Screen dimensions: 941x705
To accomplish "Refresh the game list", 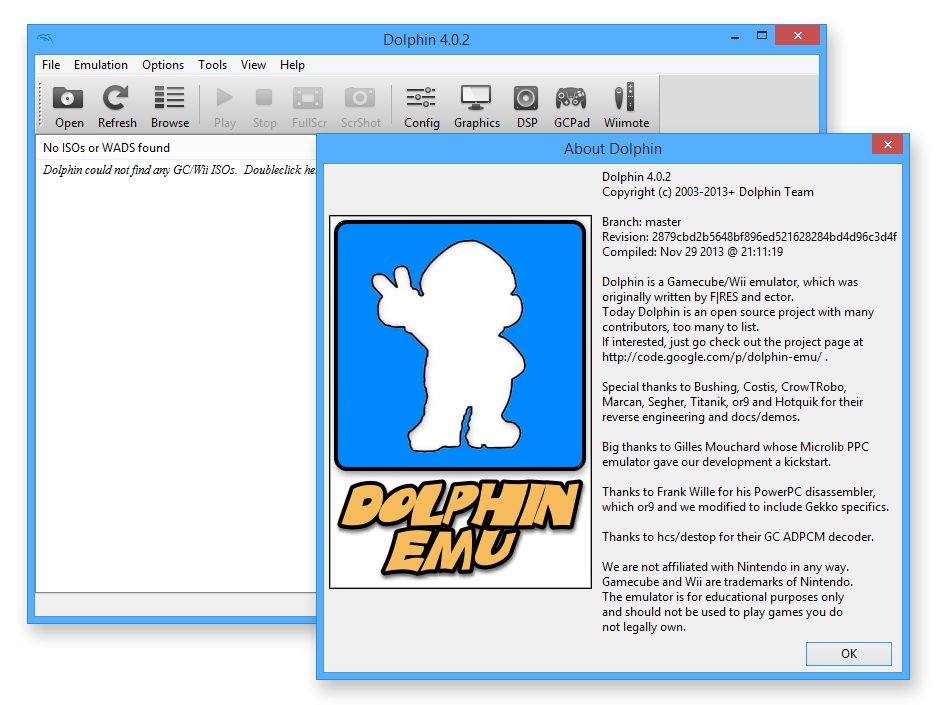I will [117, 106].
